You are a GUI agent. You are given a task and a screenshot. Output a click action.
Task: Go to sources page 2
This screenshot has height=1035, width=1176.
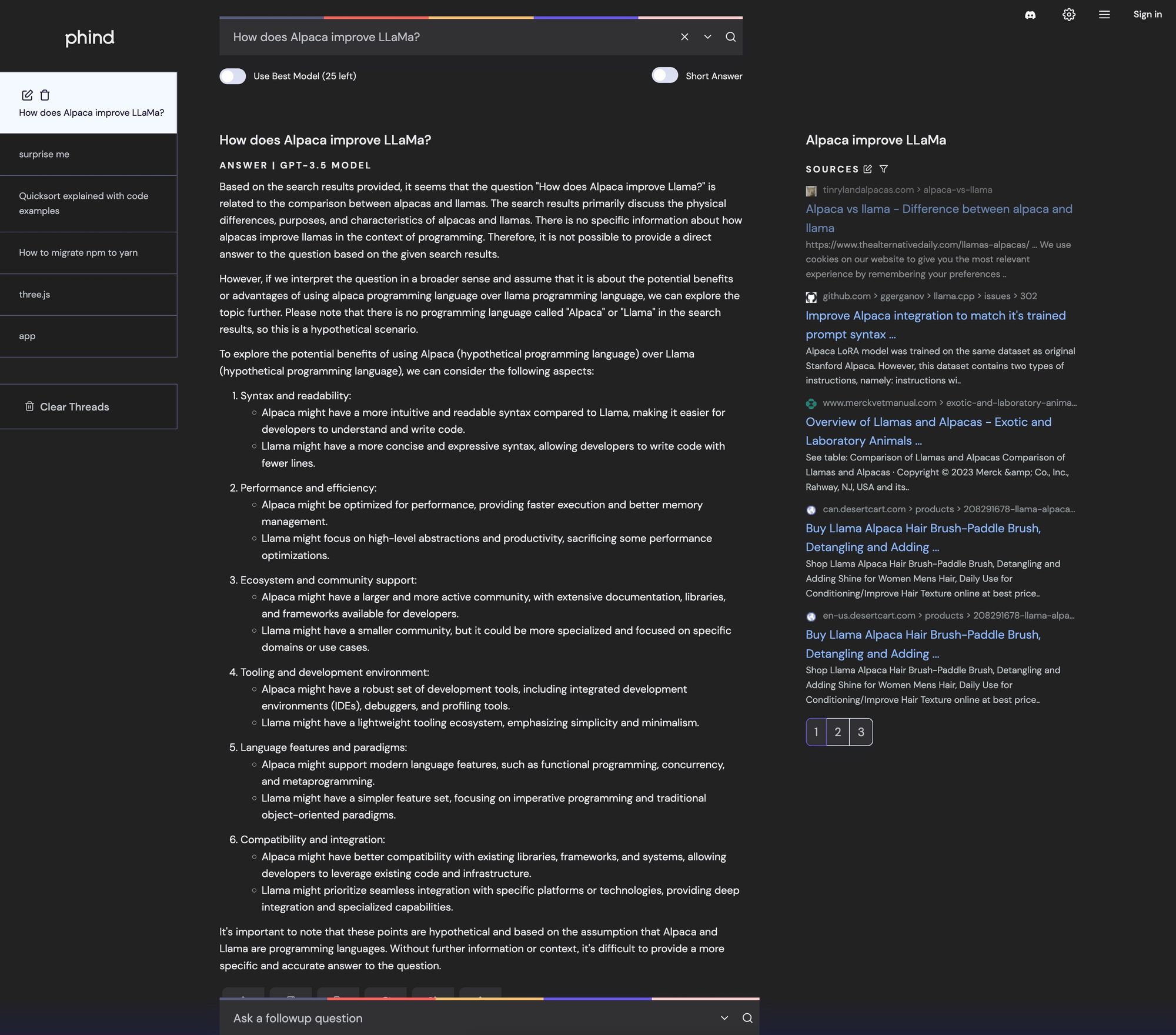[x=838, y=732]
